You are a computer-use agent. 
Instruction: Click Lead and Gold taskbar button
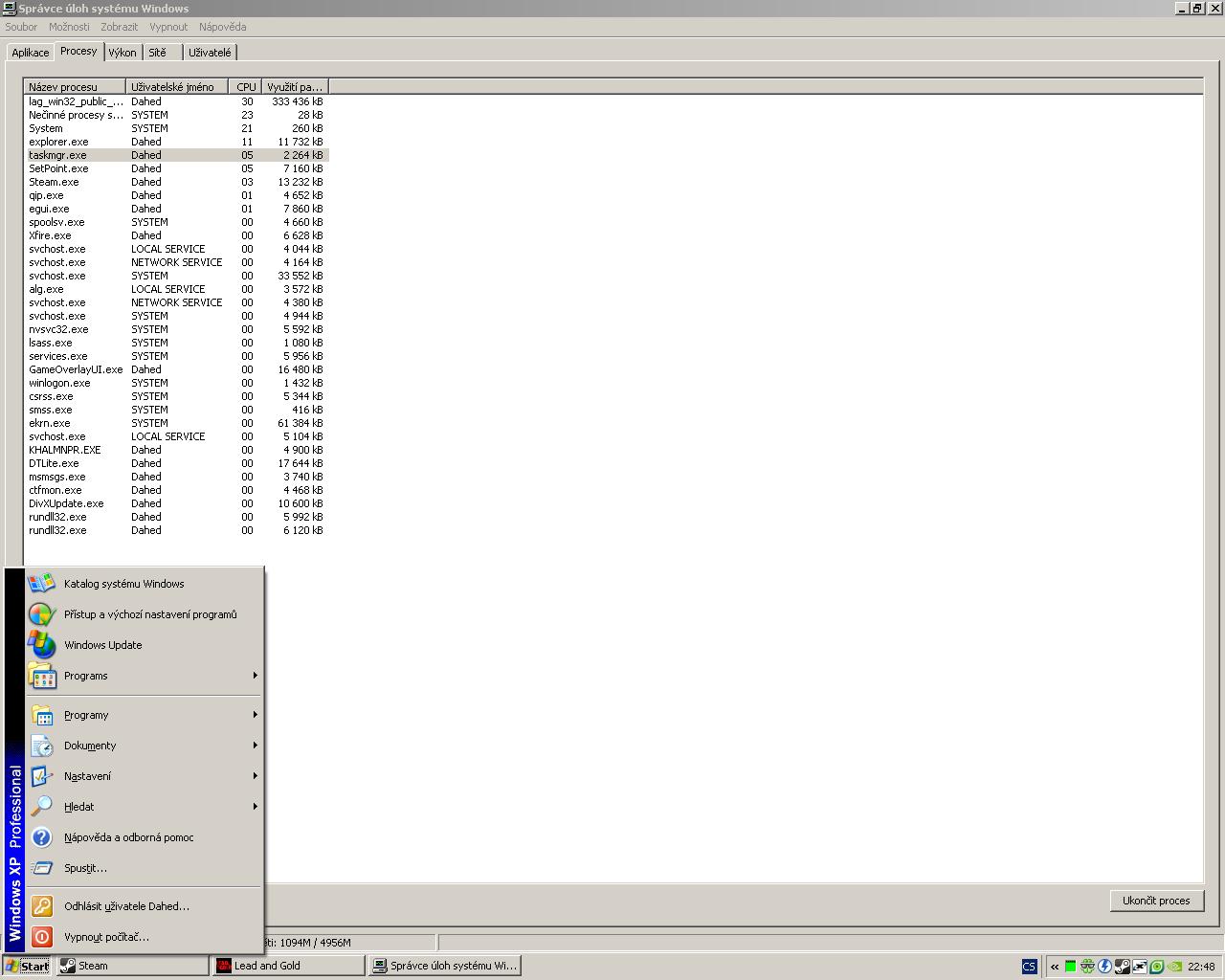click(x=289, y=966)
